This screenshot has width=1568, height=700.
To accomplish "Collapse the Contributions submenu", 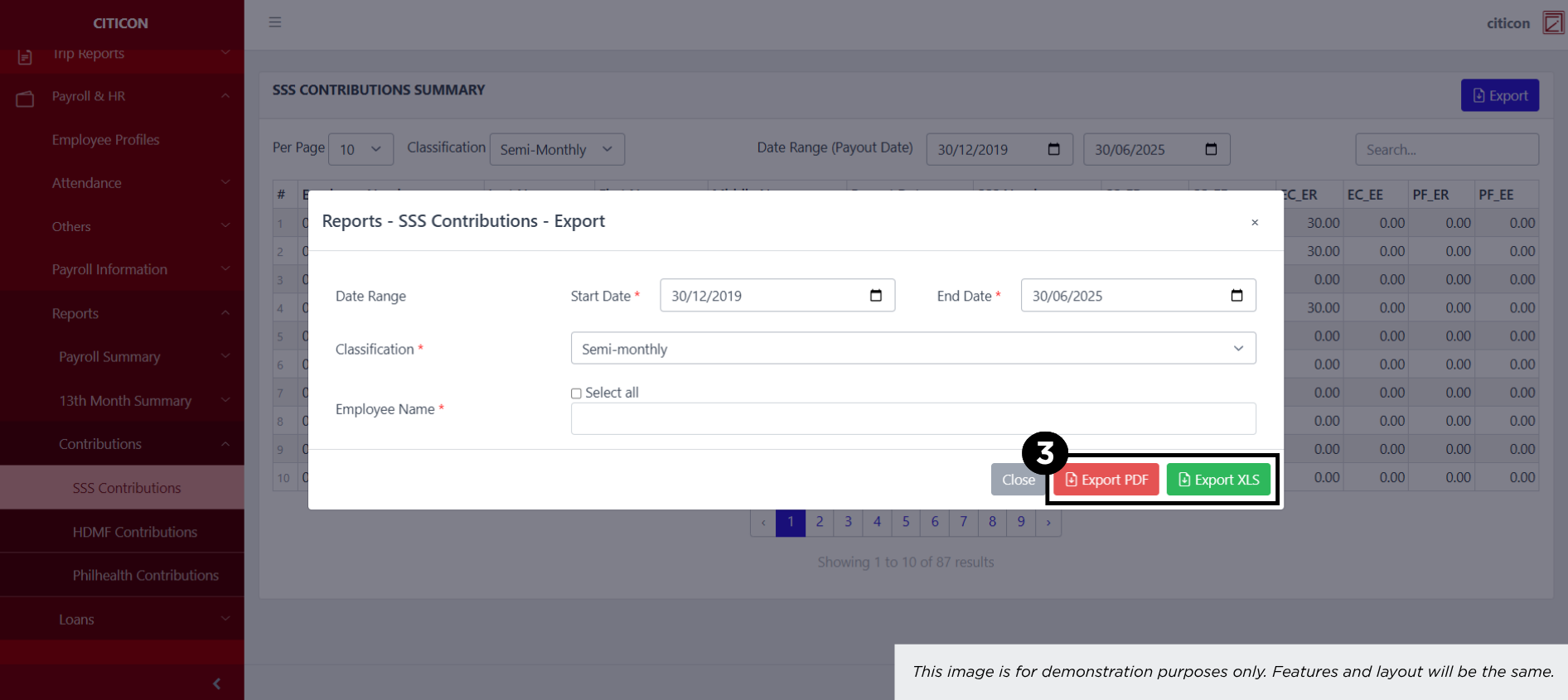I will click(122, 444).
